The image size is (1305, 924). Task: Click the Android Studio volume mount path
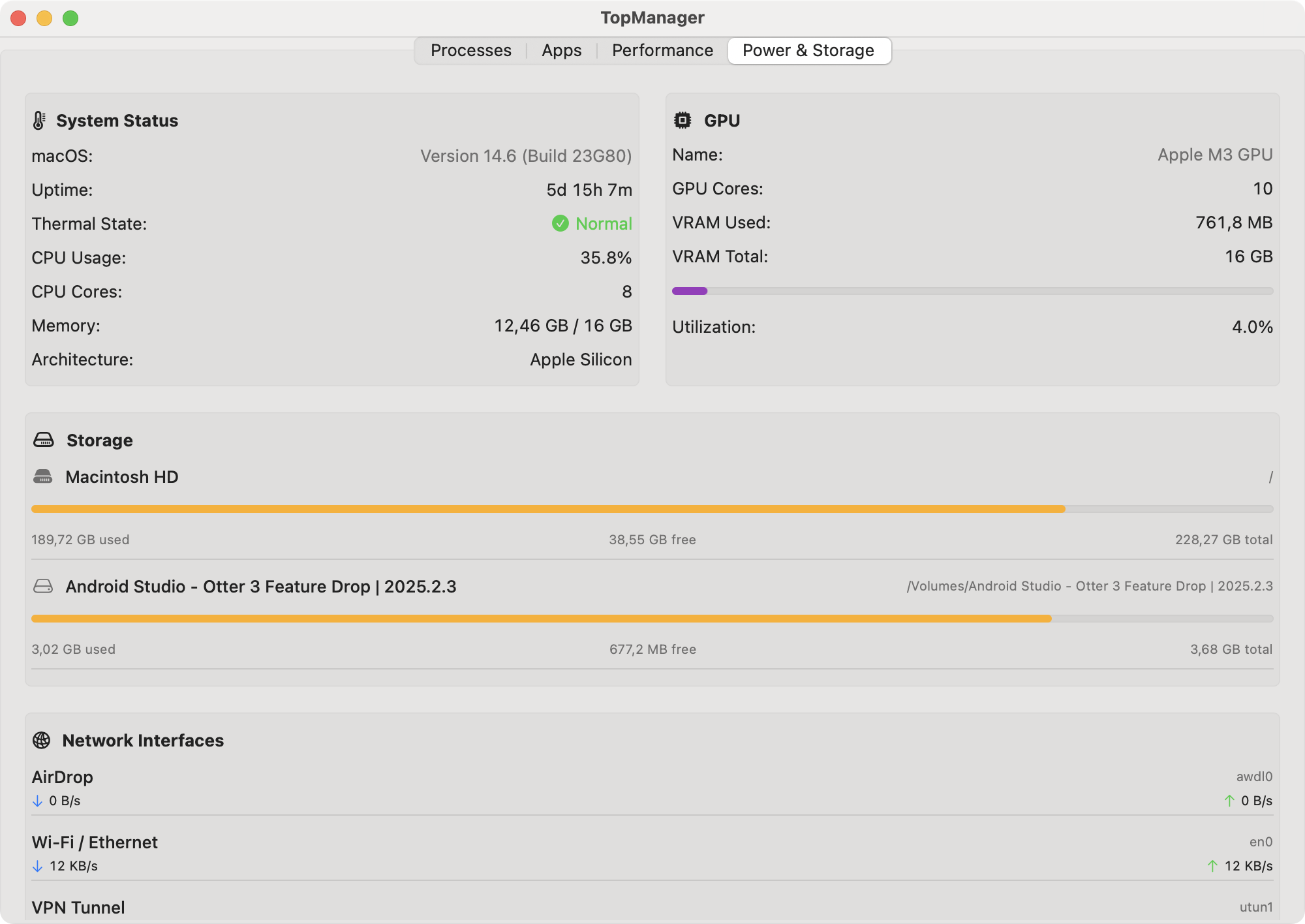click(x=1089, y=586)
